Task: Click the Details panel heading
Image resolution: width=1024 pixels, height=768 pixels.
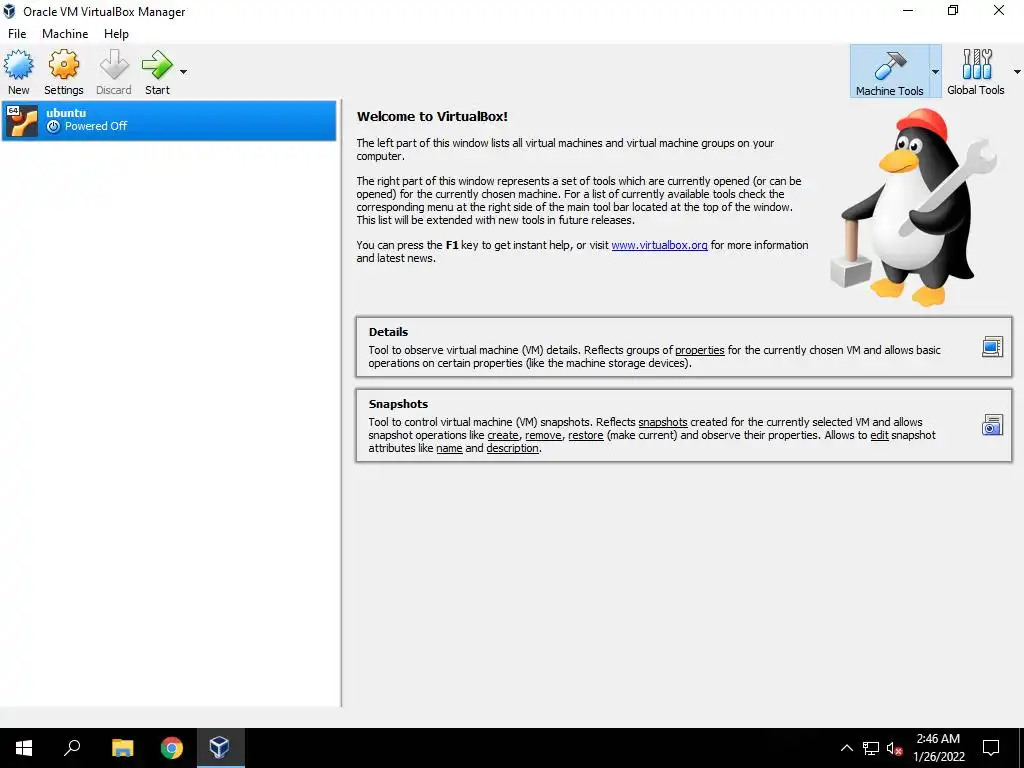Action: click(x=388, y=332)
